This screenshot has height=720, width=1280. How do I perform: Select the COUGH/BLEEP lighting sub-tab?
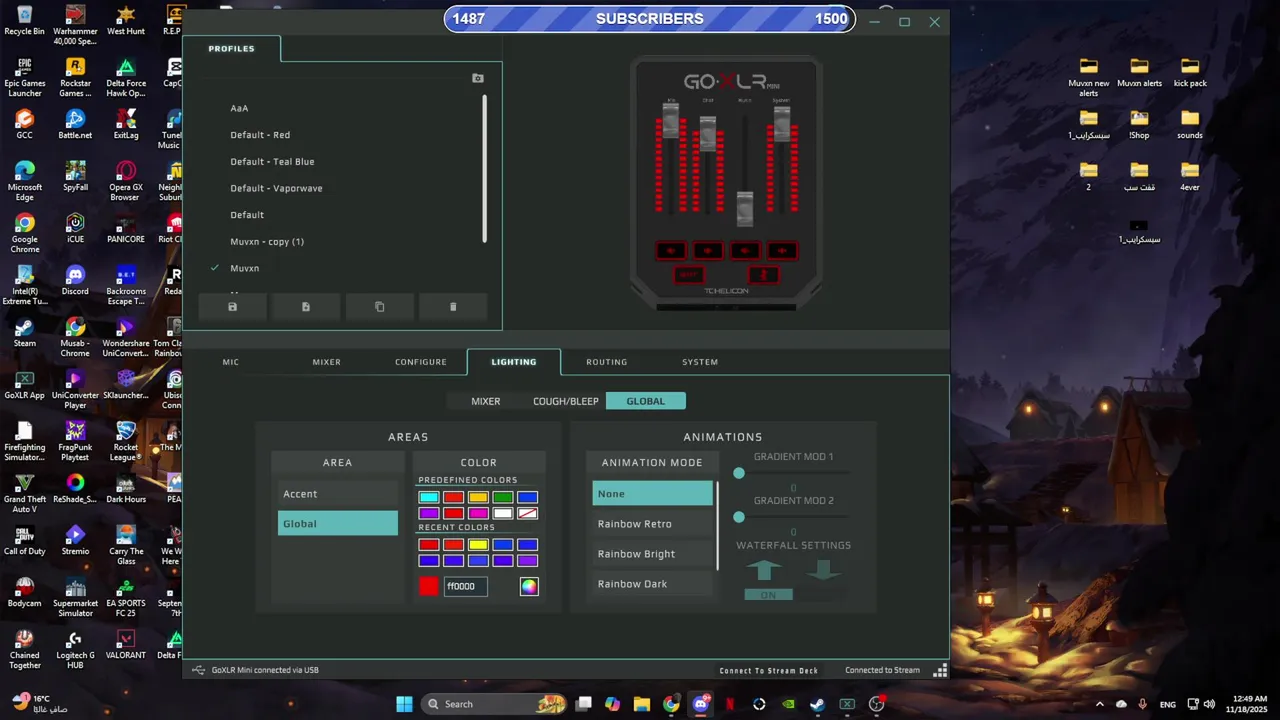(566, 401)
